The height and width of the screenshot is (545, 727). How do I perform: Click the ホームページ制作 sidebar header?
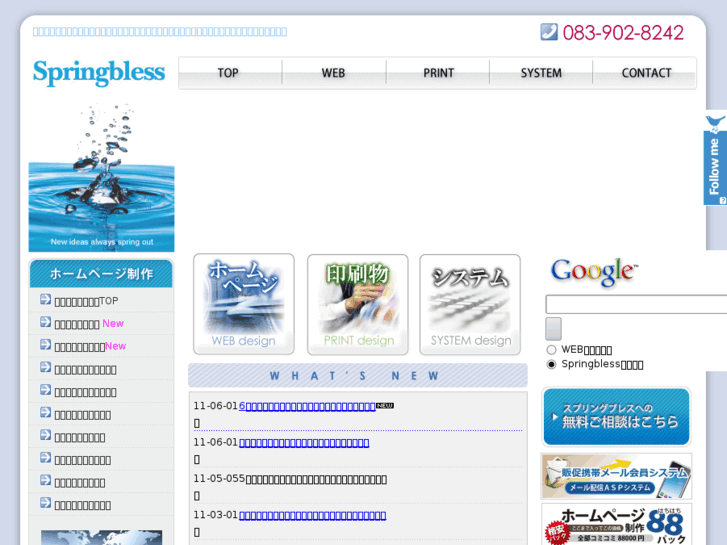click(101, 273)
